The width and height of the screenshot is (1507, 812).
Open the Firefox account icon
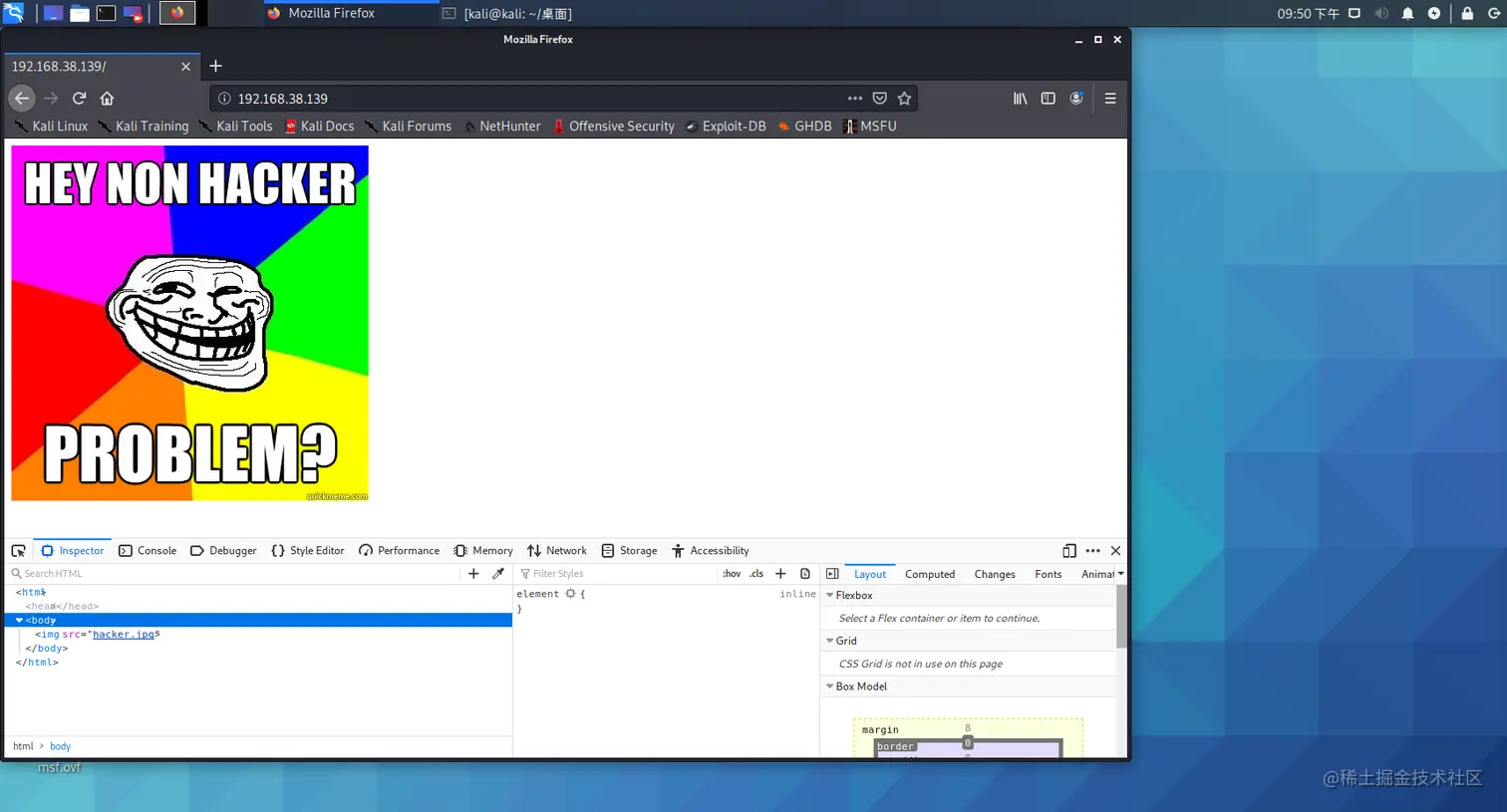click(1076, 99)
